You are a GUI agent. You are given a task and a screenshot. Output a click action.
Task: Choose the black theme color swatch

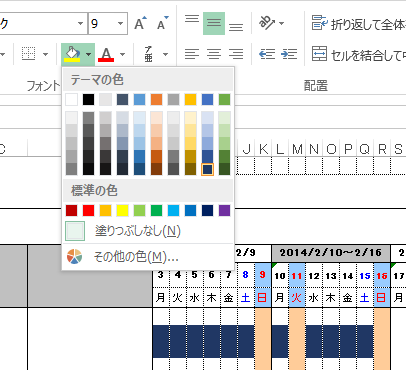88,99
